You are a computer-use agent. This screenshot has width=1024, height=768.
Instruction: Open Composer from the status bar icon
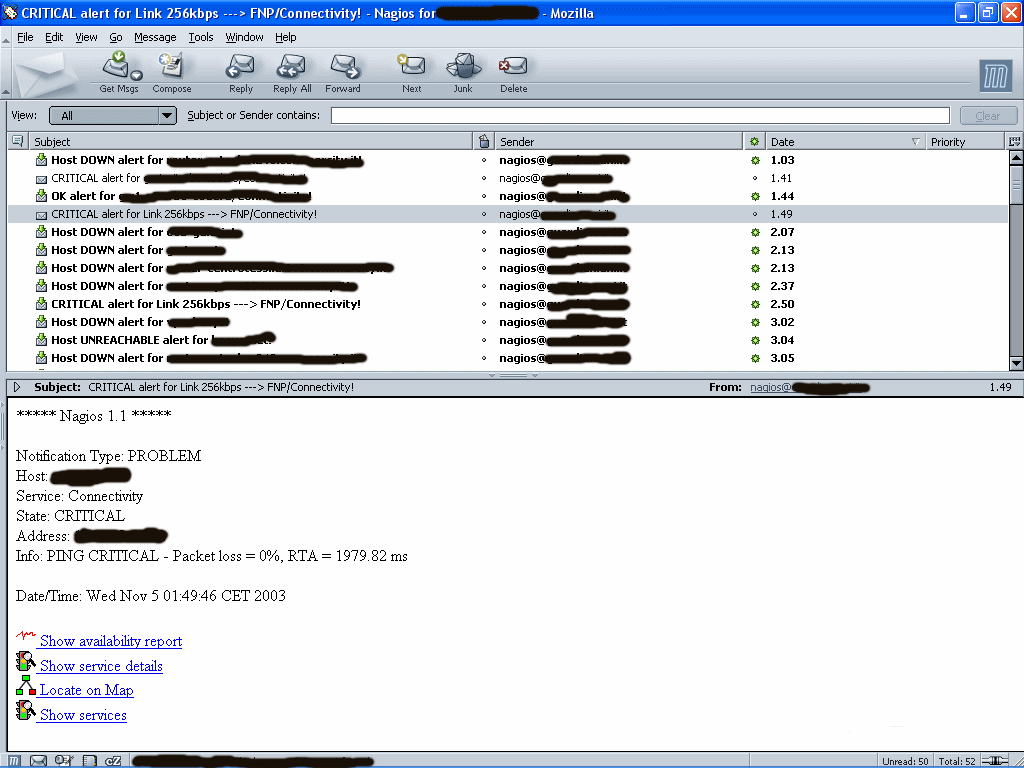(64, 761)
